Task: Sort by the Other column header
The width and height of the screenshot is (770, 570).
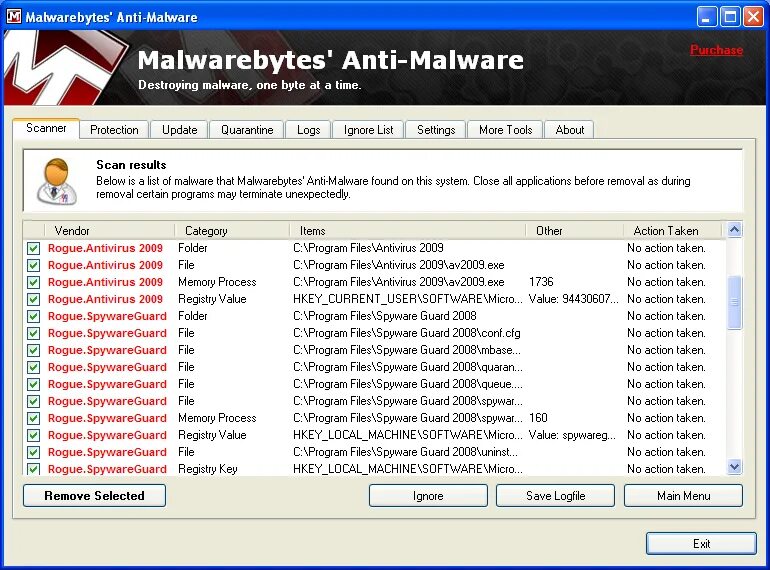Action: point(574,231)
